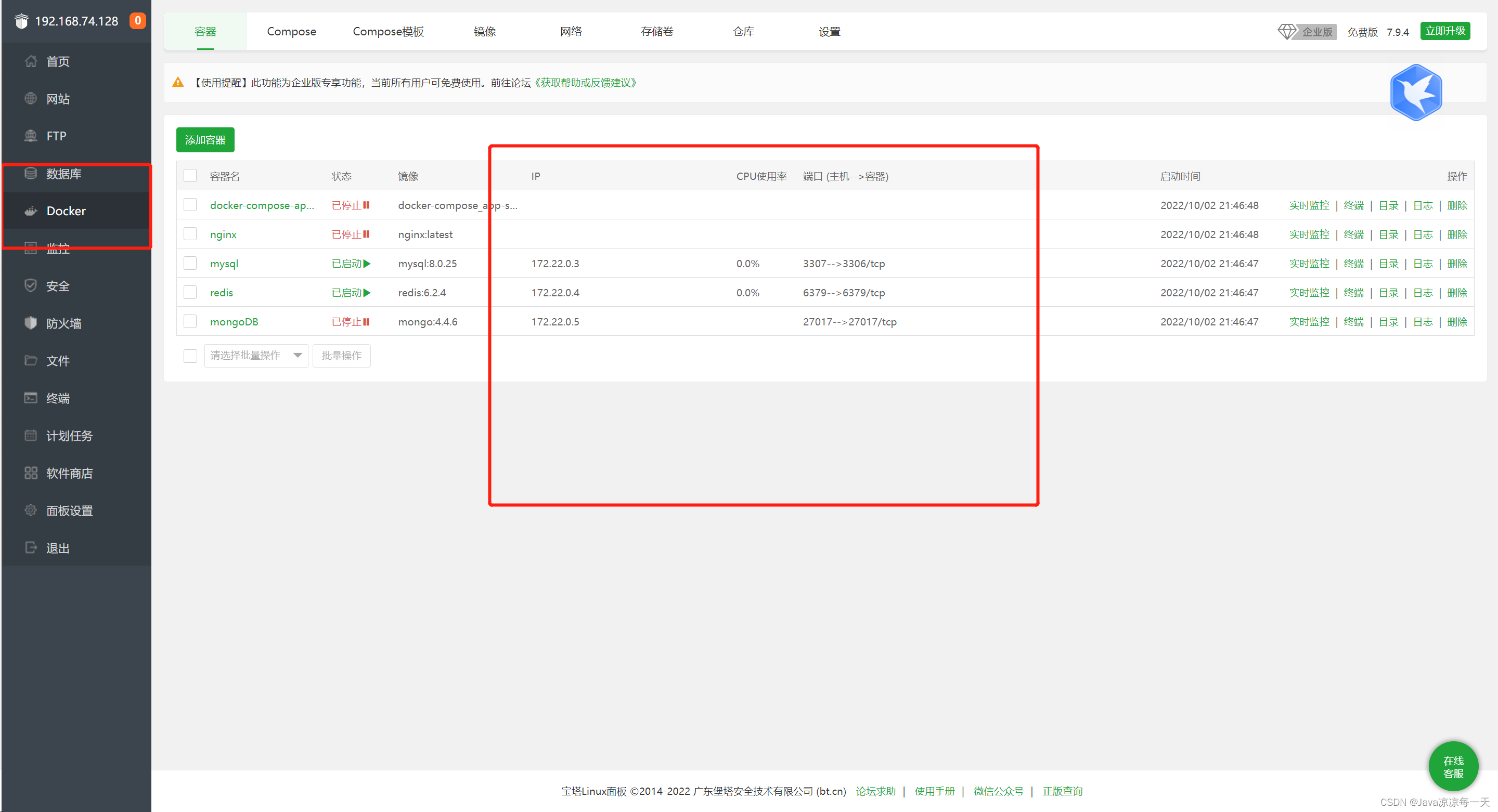Expand the batch operation dropdown
Image resolution: width=1498 pixels, height=812 pixels.
point(256,356)
